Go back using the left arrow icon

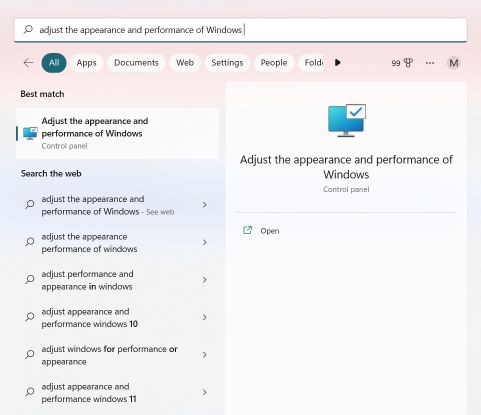pos(29,63)
